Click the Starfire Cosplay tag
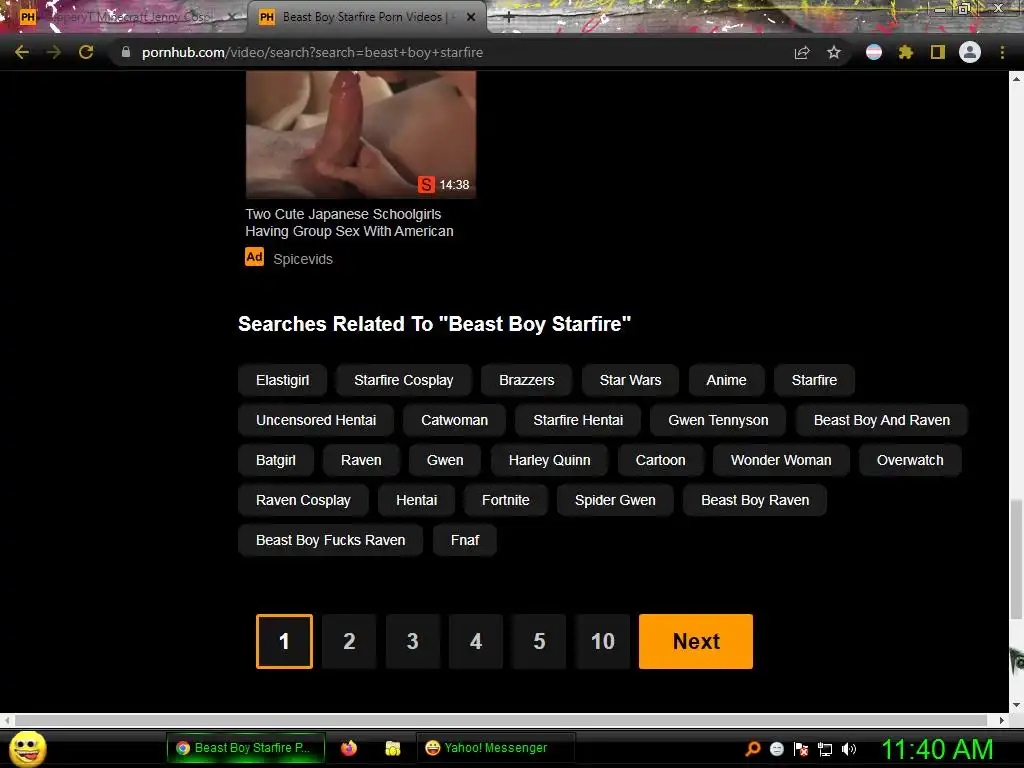Screen dimensions: 1024x768 (x=404, y=380)
